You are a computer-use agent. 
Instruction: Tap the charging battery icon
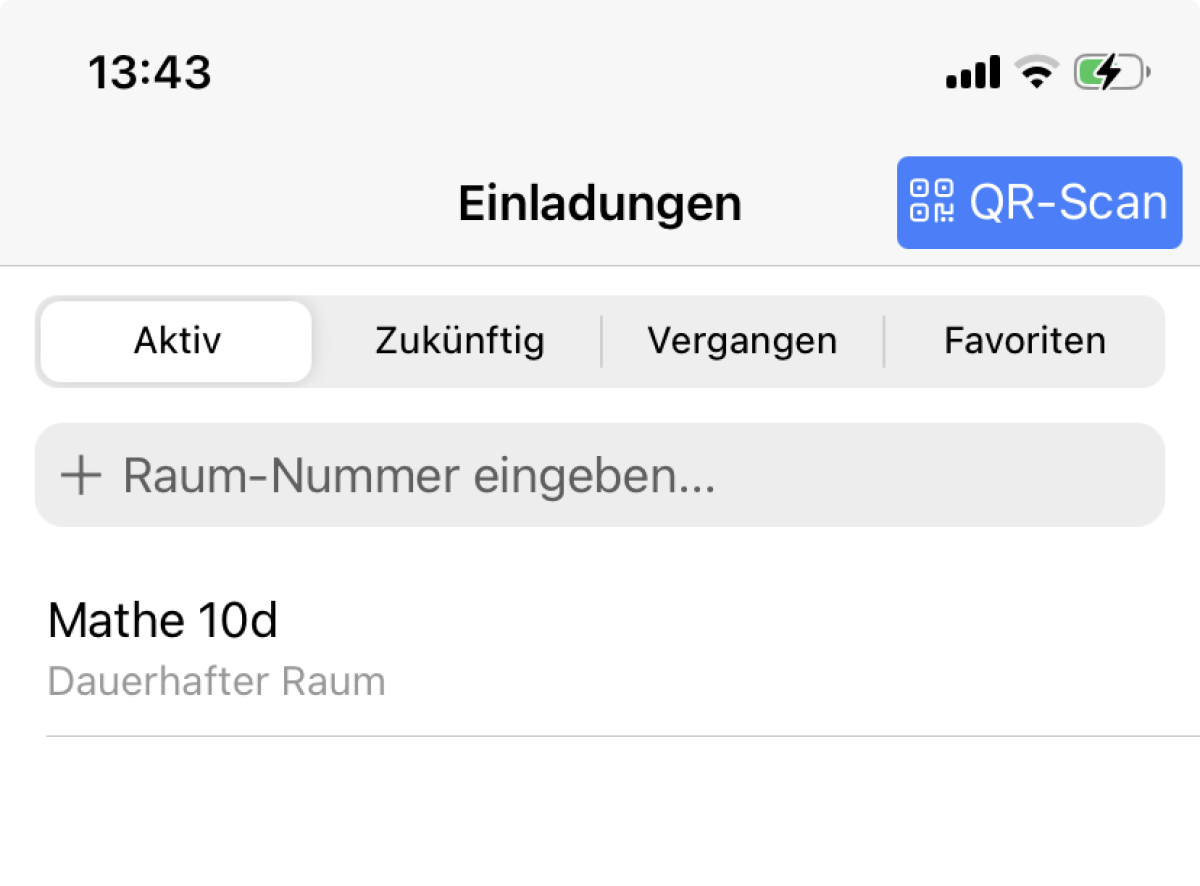[1110, 72]
